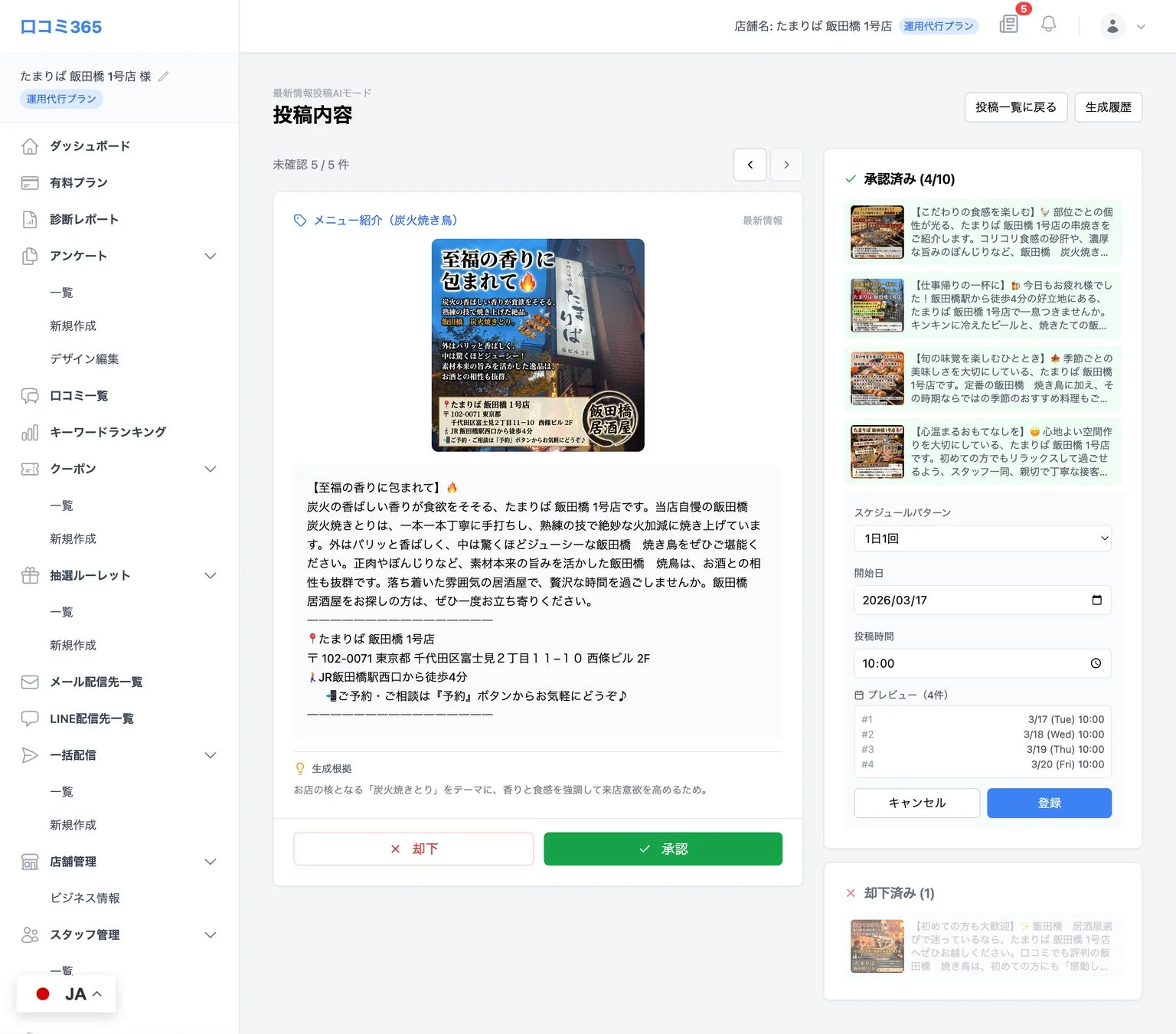Approve the post with the 承認 button

[x=663, y=849]
